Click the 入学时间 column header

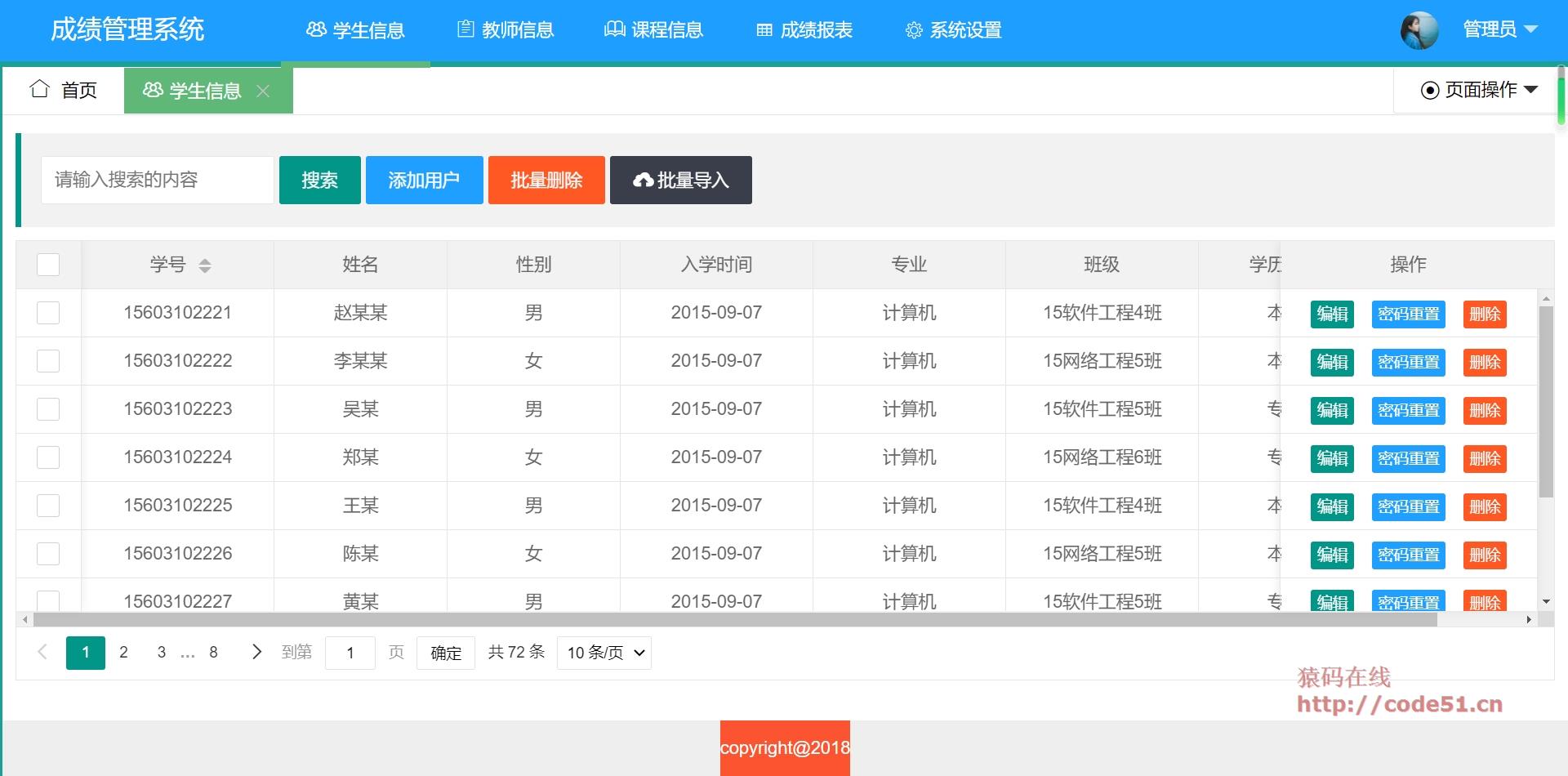click(x=716, y=265)
